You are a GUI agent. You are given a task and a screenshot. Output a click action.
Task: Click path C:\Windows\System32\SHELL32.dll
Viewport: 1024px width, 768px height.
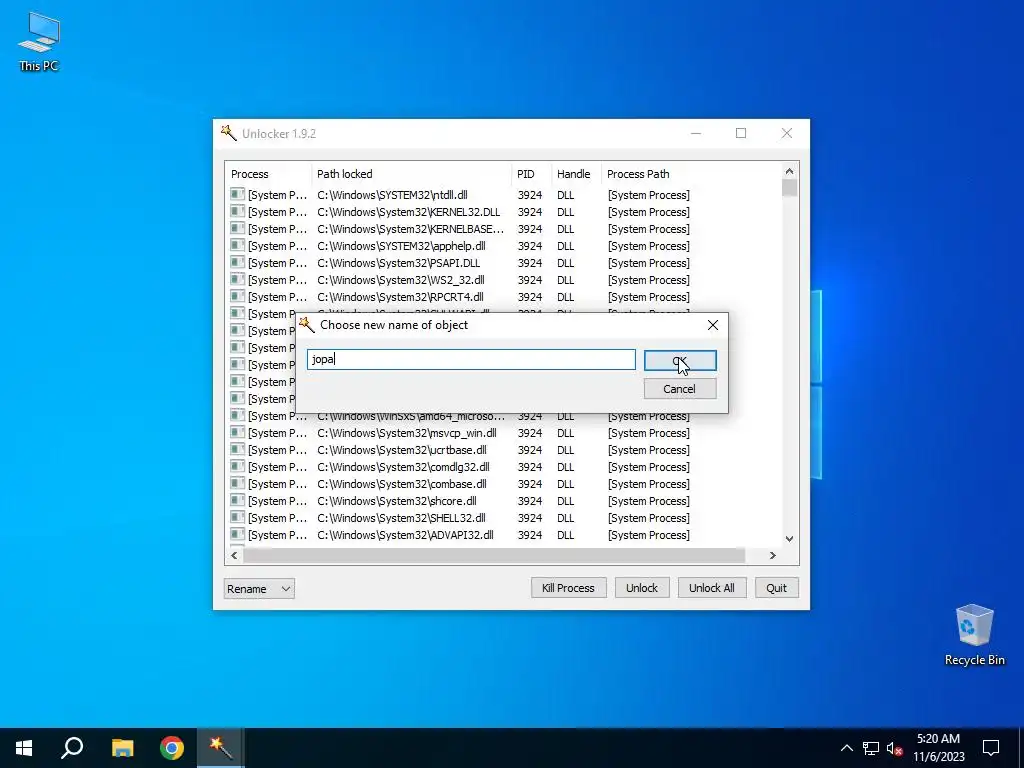402,518
